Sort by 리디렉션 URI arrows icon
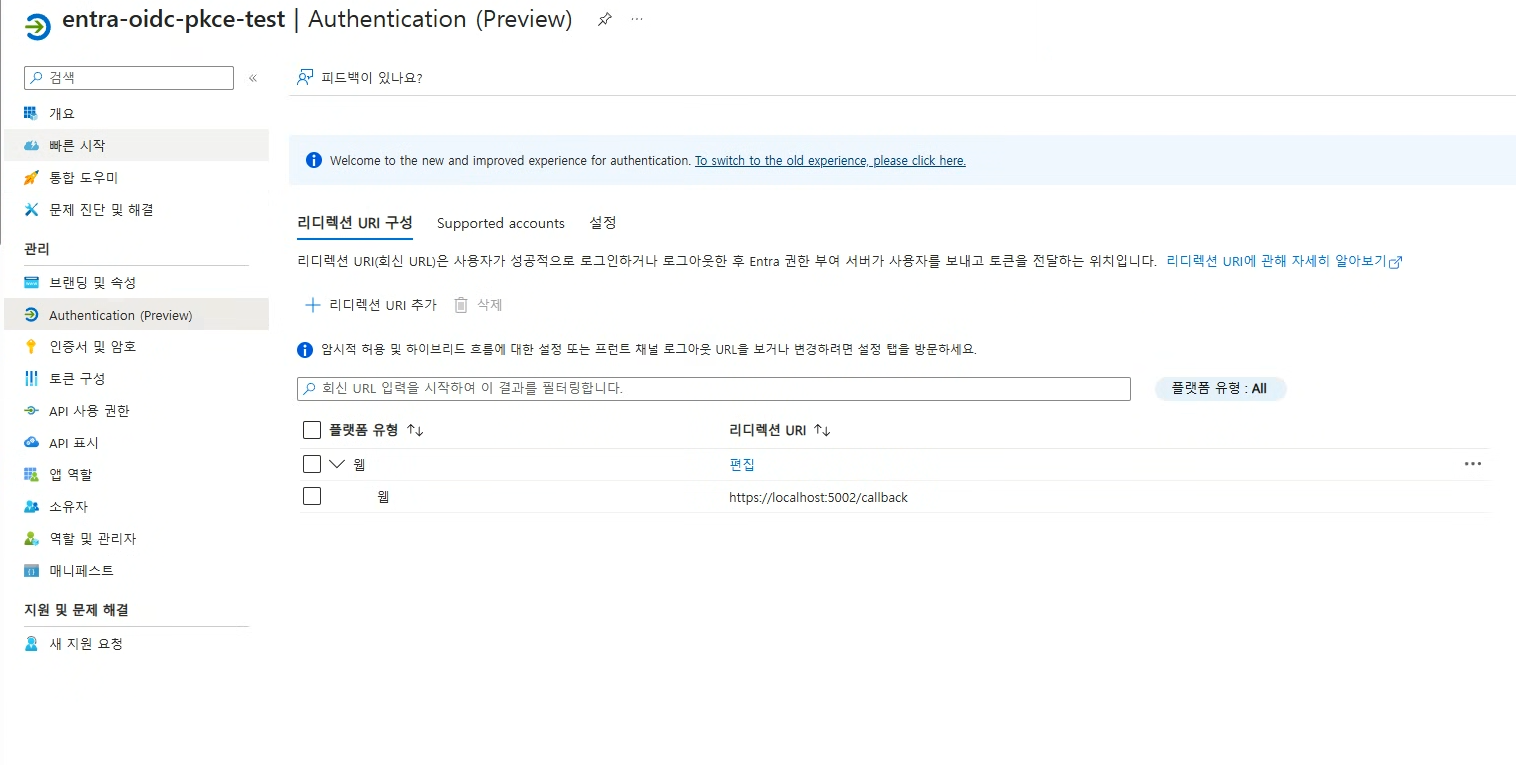The image size is (1516, 765). pos(822,430)
